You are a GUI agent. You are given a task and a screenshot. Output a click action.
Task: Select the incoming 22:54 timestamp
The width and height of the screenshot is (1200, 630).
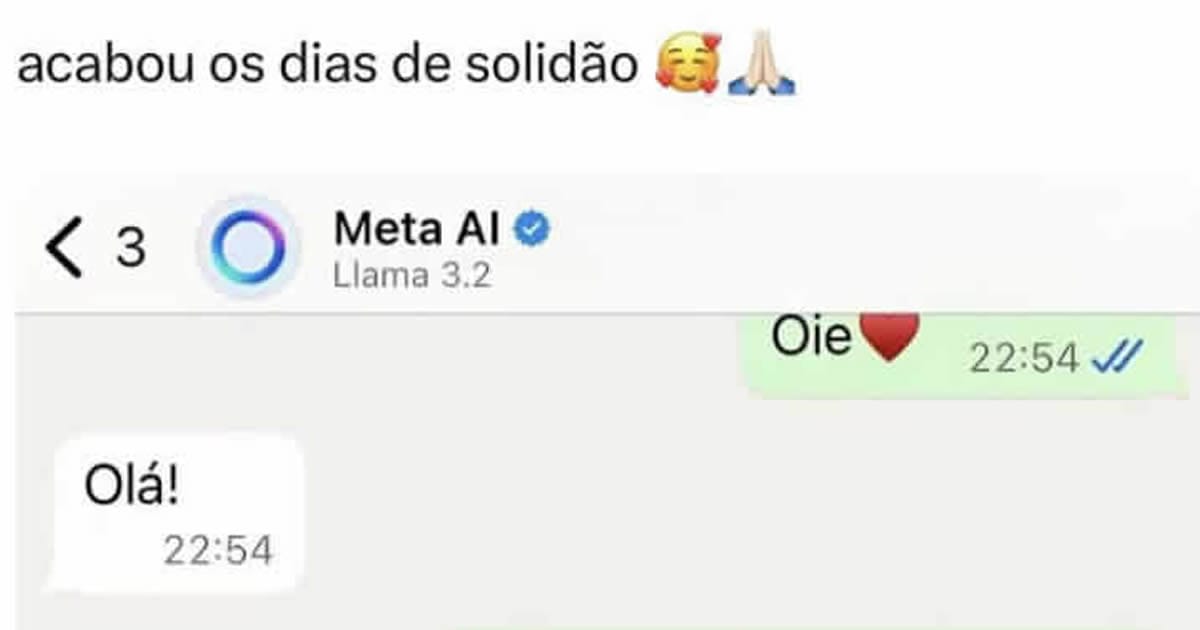pos(218,551)
